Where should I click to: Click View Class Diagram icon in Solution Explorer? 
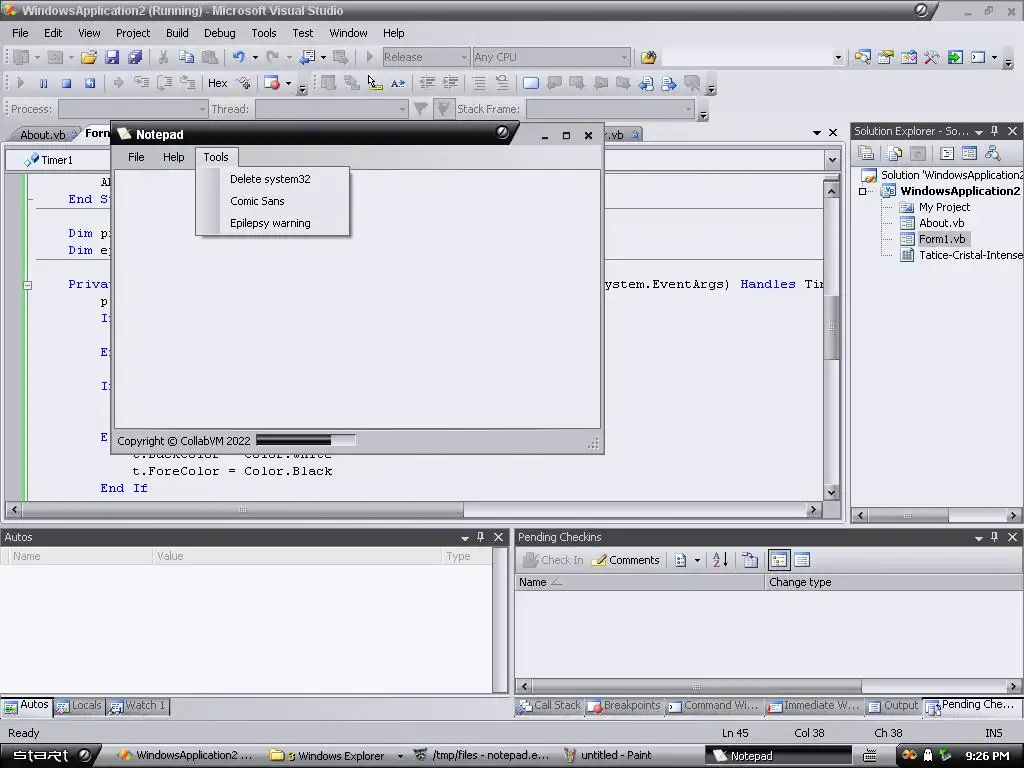point(993,153)
